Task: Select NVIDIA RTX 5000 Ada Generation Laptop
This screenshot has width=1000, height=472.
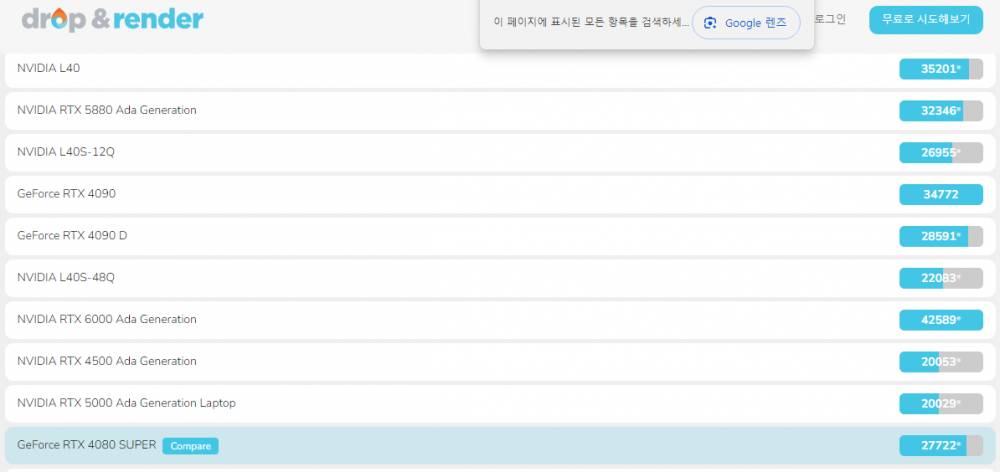Action: (500, 404)
